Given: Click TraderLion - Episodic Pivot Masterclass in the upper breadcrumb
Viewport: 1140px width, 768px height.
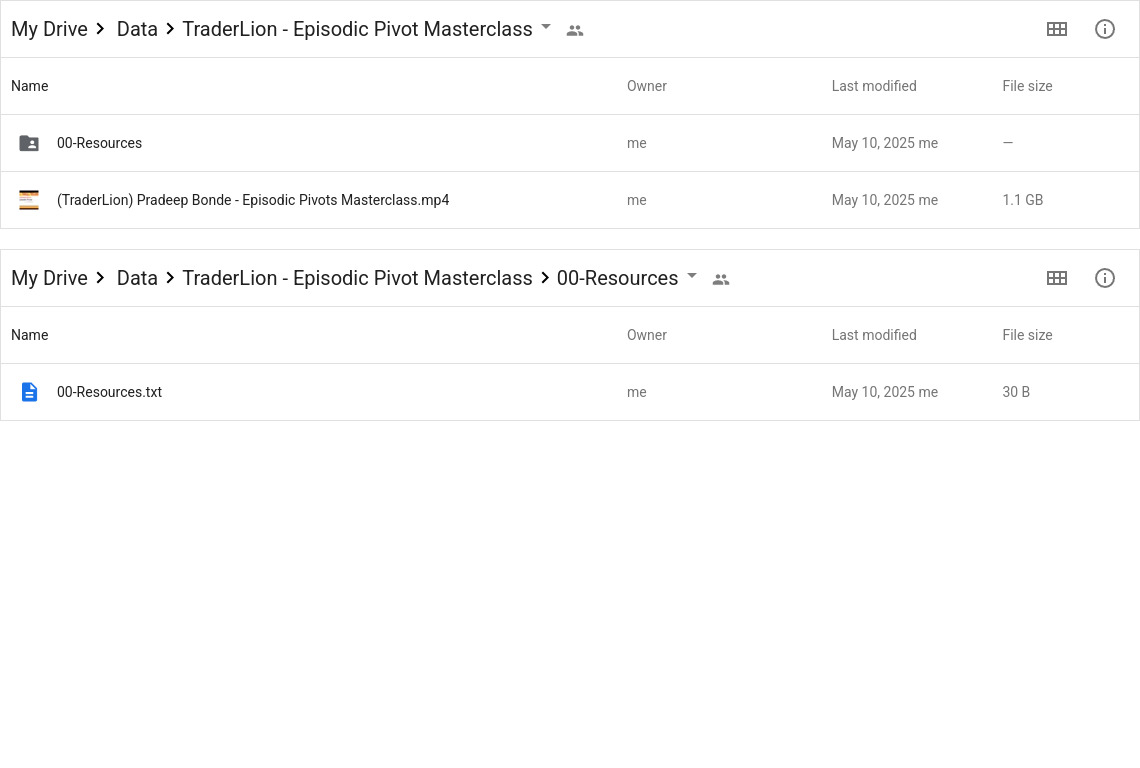Looking at the screenshot, I should click(x=357, y=29).
